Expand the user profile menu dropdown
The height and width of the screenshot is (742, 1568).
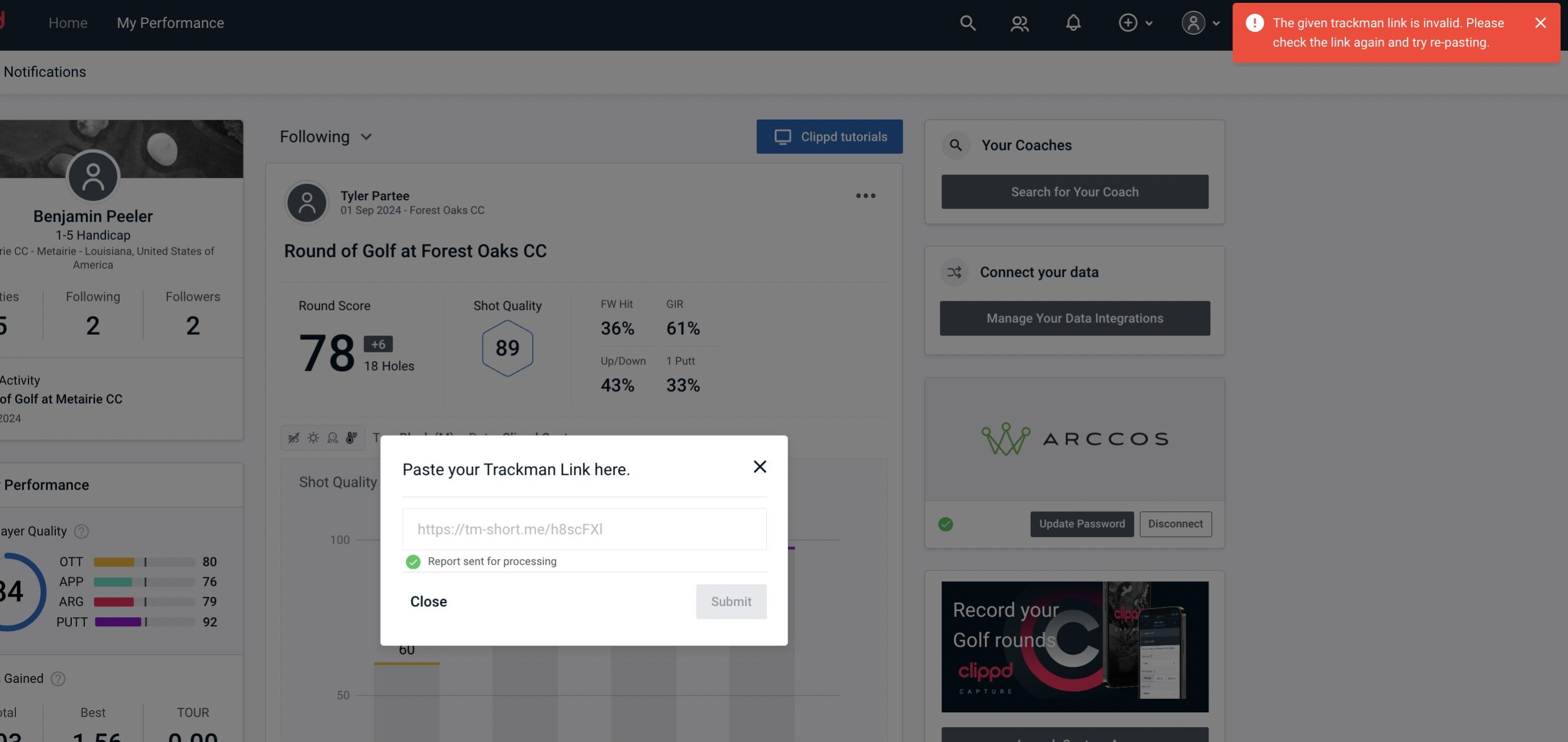pos(1215,22)
